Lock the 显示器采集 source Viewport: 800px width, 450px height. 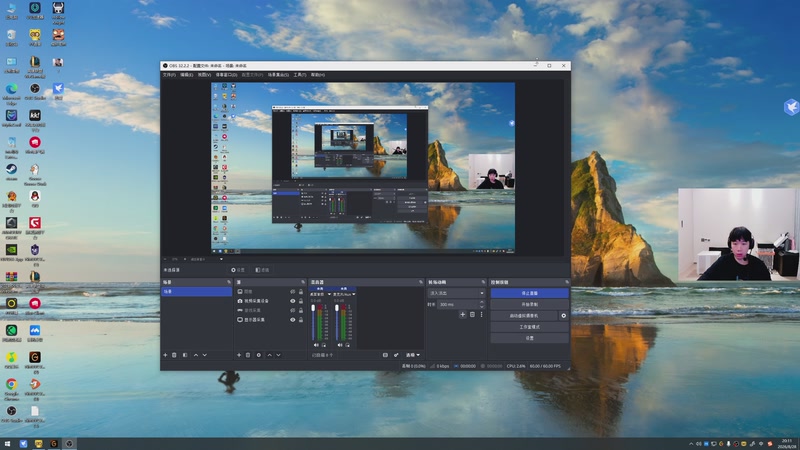(301, 320)
